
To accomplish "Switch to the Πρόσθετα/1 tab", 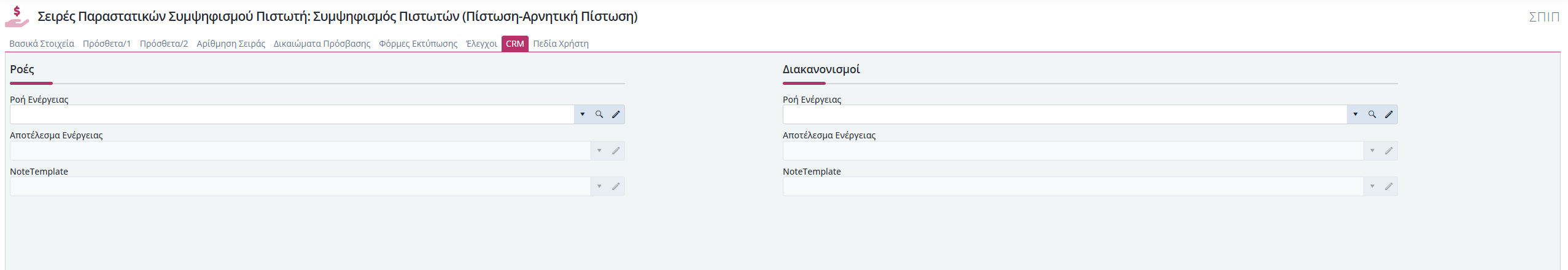I will [x=107, y=44].
